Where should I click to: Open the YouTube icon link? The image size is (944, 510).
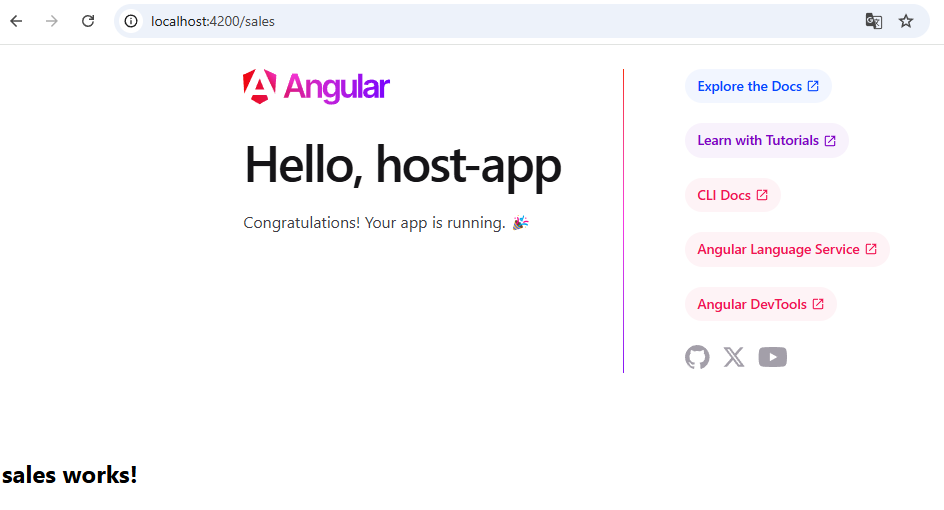point(772,357)
